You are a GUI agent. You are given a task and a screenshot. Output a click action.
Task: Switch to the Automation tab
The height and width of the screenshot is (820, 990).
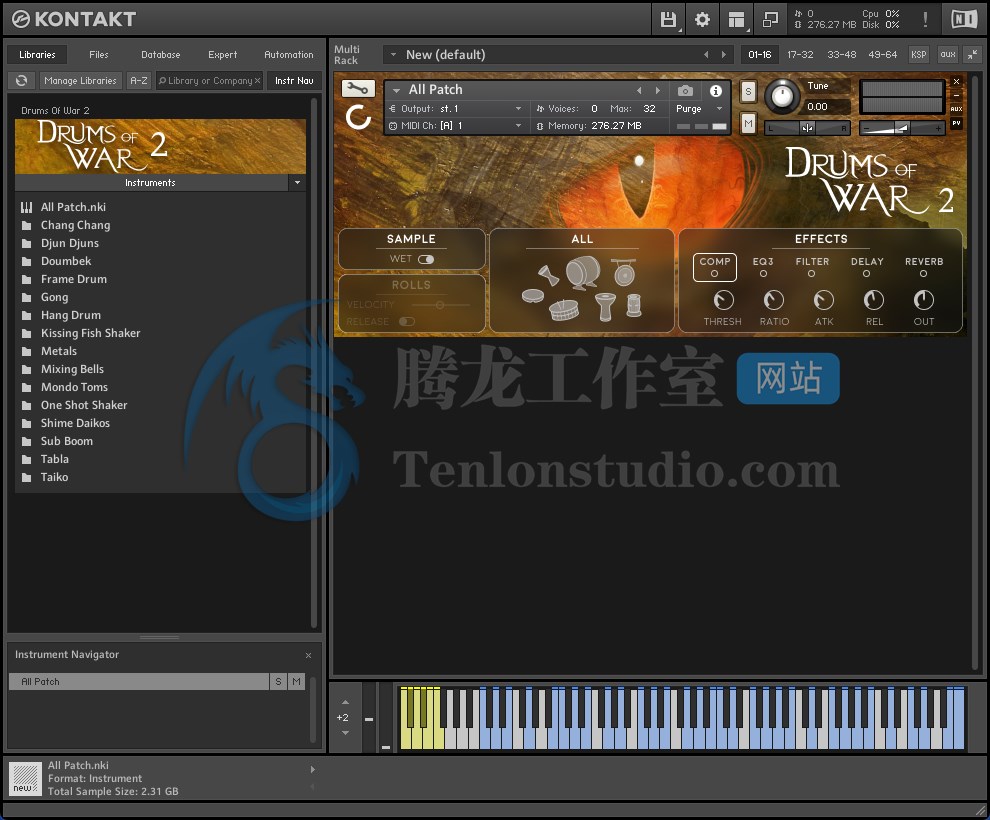click(x=289, y=55)
